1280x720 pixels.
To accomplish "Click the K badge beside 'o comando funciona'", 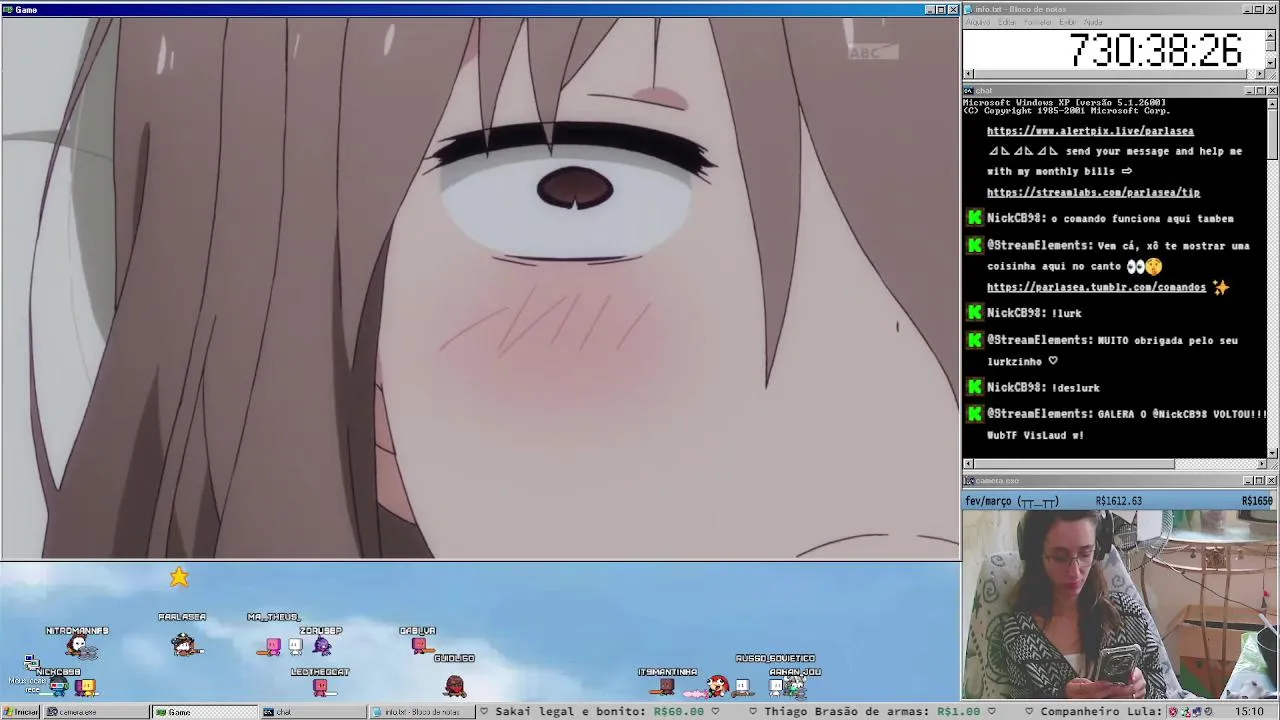I will pyautogui.click(x=975, y=218).
